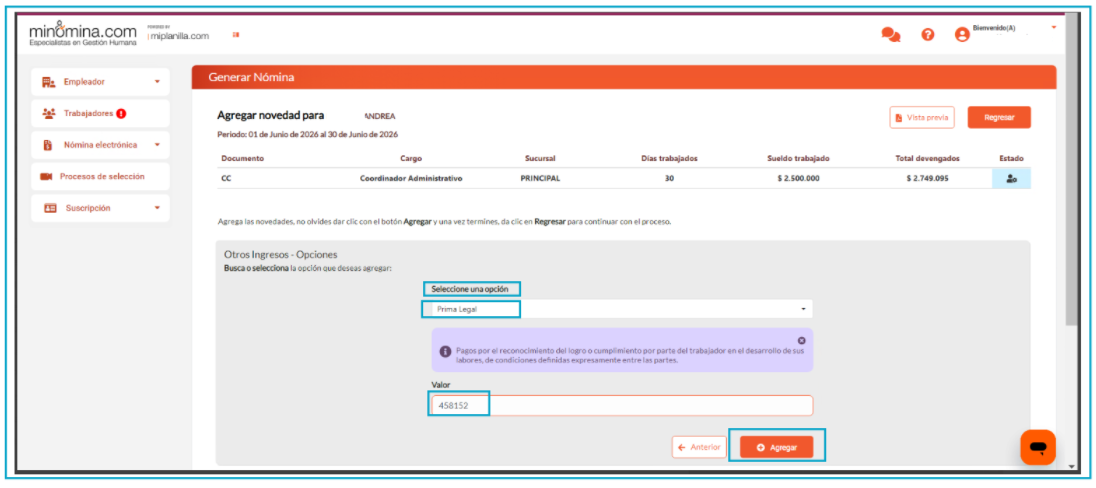The width and height of the screenshot is (1096, 488).
Task: Close the purple info message
Action: tap(802, 340)
